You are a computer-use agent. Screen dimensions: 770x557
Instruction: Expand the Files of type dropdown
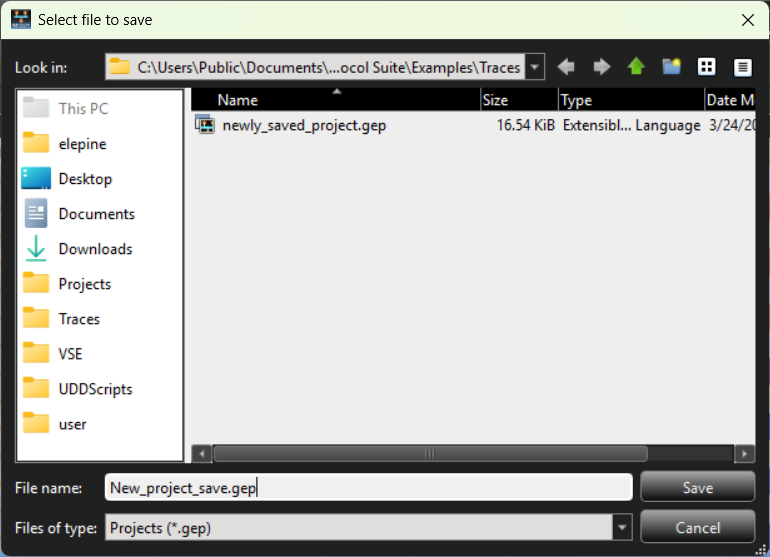coord(622,528)
